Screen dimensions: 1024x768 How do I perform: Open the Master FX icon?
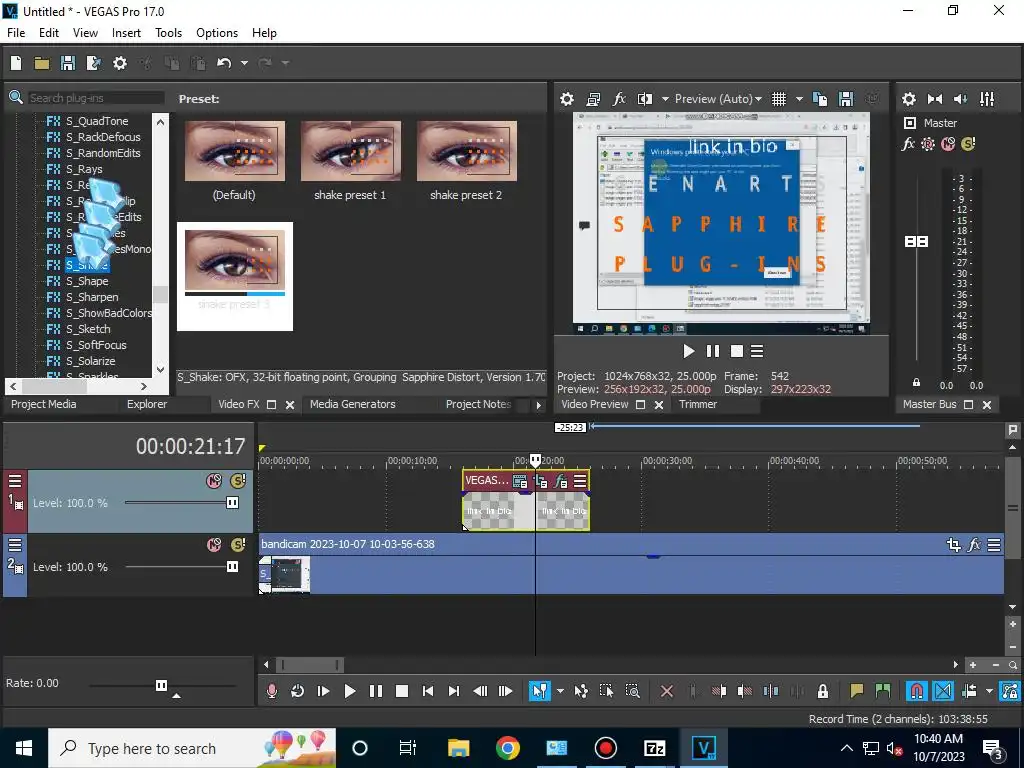908,144
